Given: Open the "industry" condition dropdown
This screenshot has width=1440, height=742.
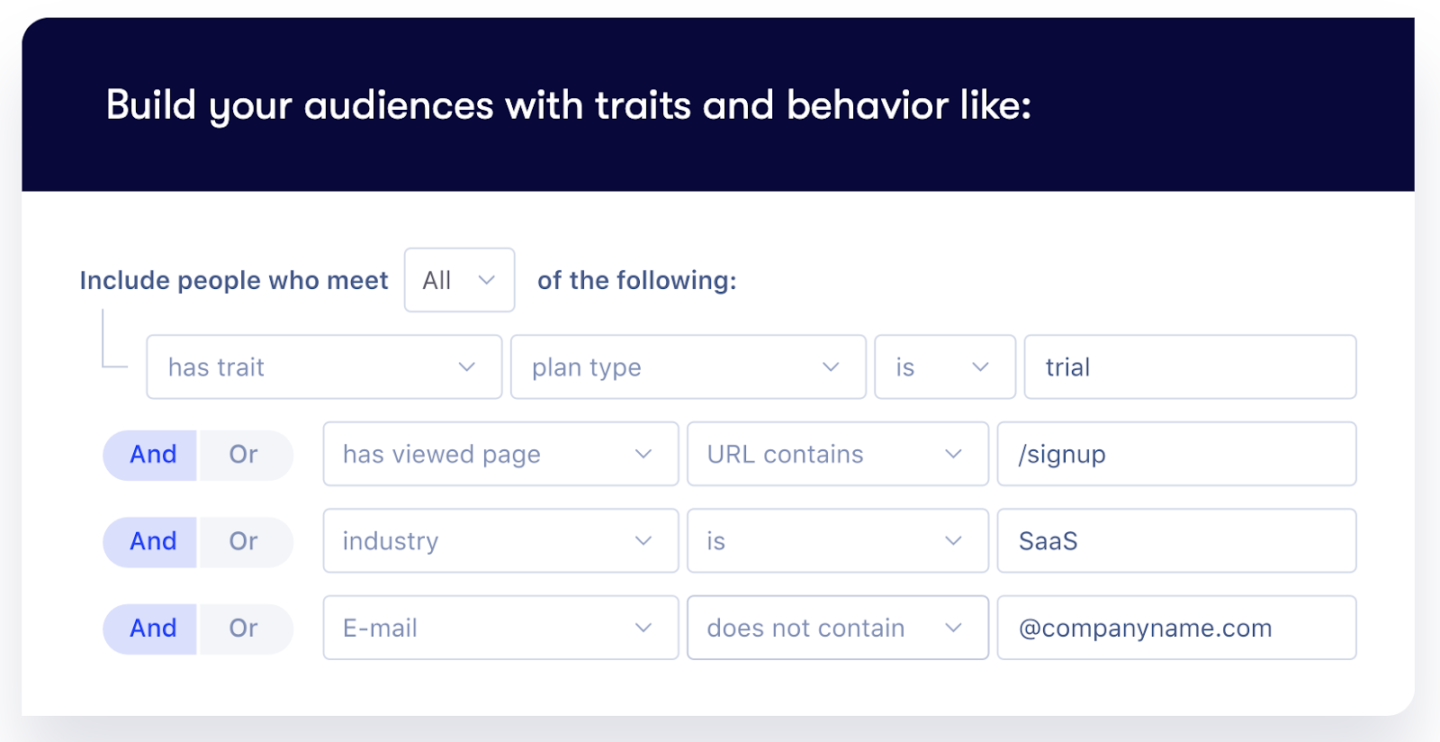Looking at the screenshot, I should click(500, 541).
